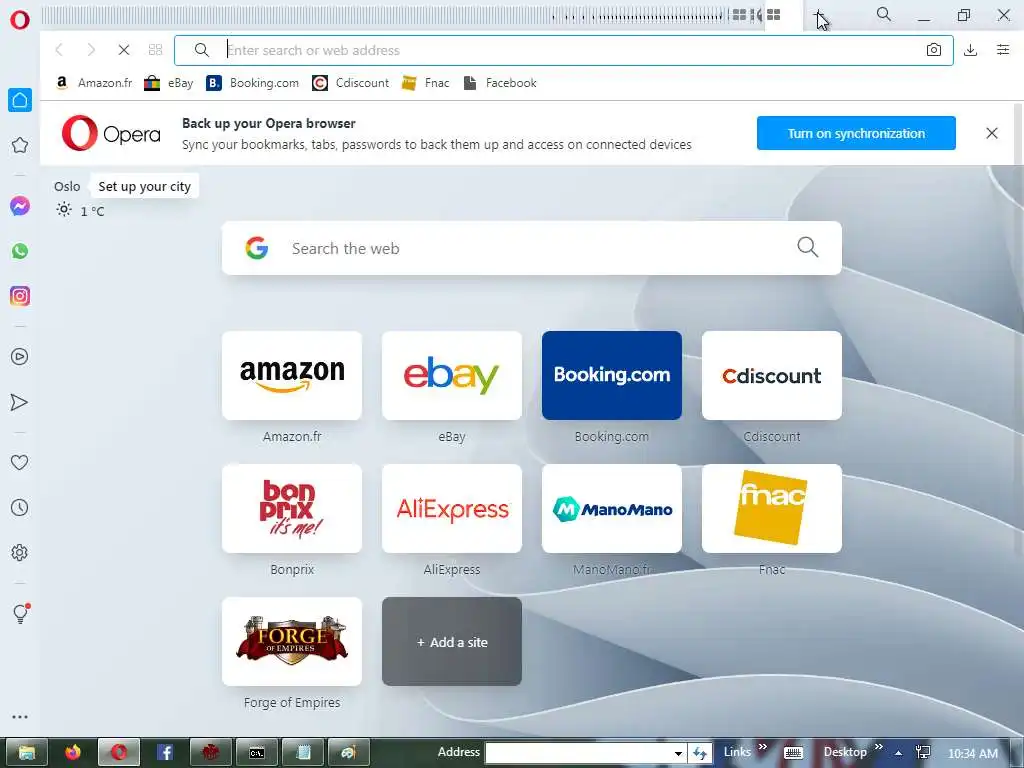
Task: Open Settings gear icon in sidebar
Action: pyautogui.click(x=20, y=552)
